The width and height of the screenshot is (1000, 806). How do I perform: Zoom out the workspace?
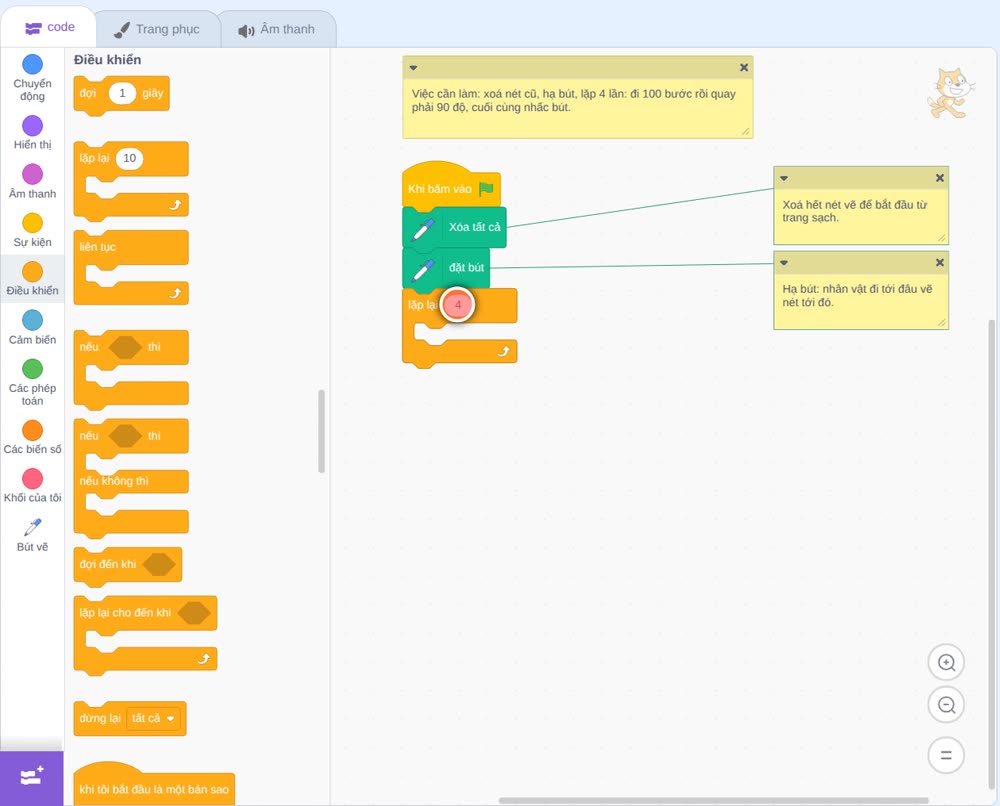point(946,705)
